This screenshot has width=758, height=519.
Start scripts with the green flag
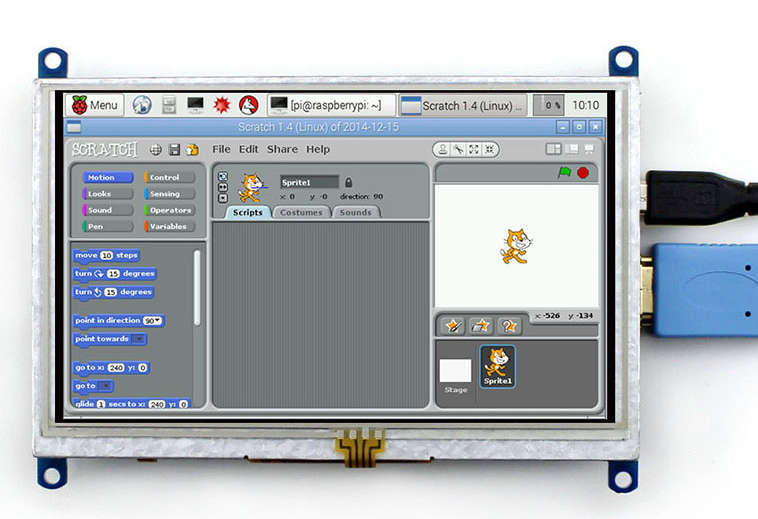point(564,172)
